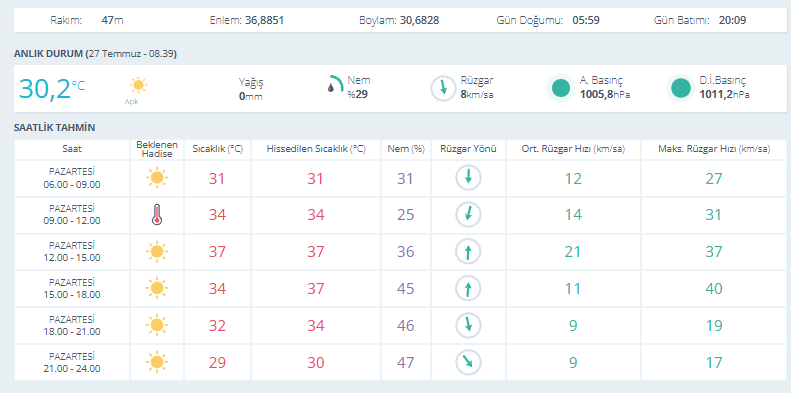Click the 30,2 °C current temperature reading
Image resolution: width=791 pixels, height=393 pixels.
(52, 88)
